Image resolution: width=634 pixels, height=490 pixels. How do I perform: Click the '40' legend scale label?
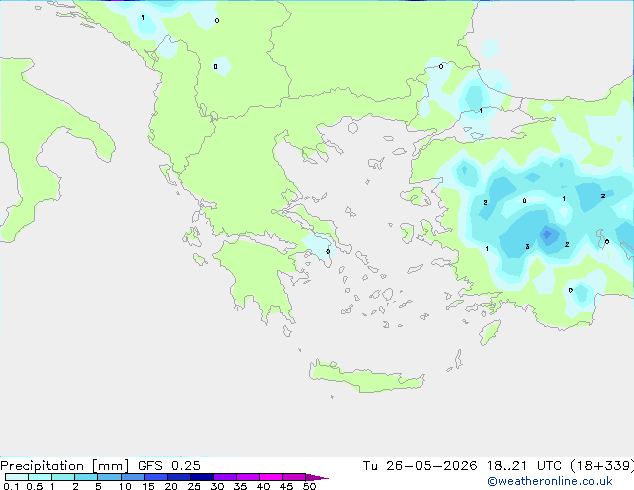click(263, 486)
